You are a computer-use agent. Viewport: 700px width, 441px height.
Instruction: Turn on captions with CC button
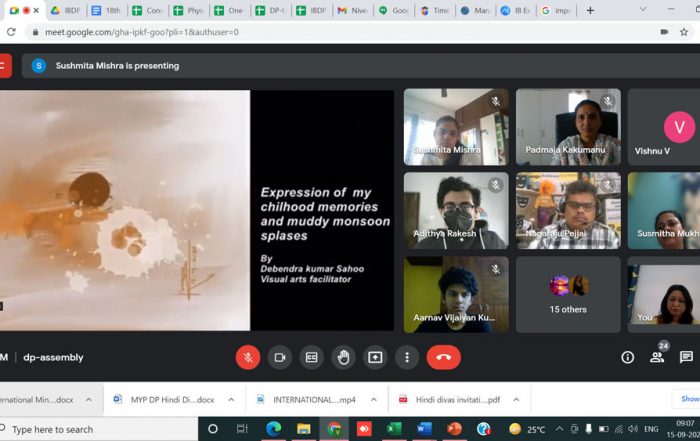pos(312,357)
